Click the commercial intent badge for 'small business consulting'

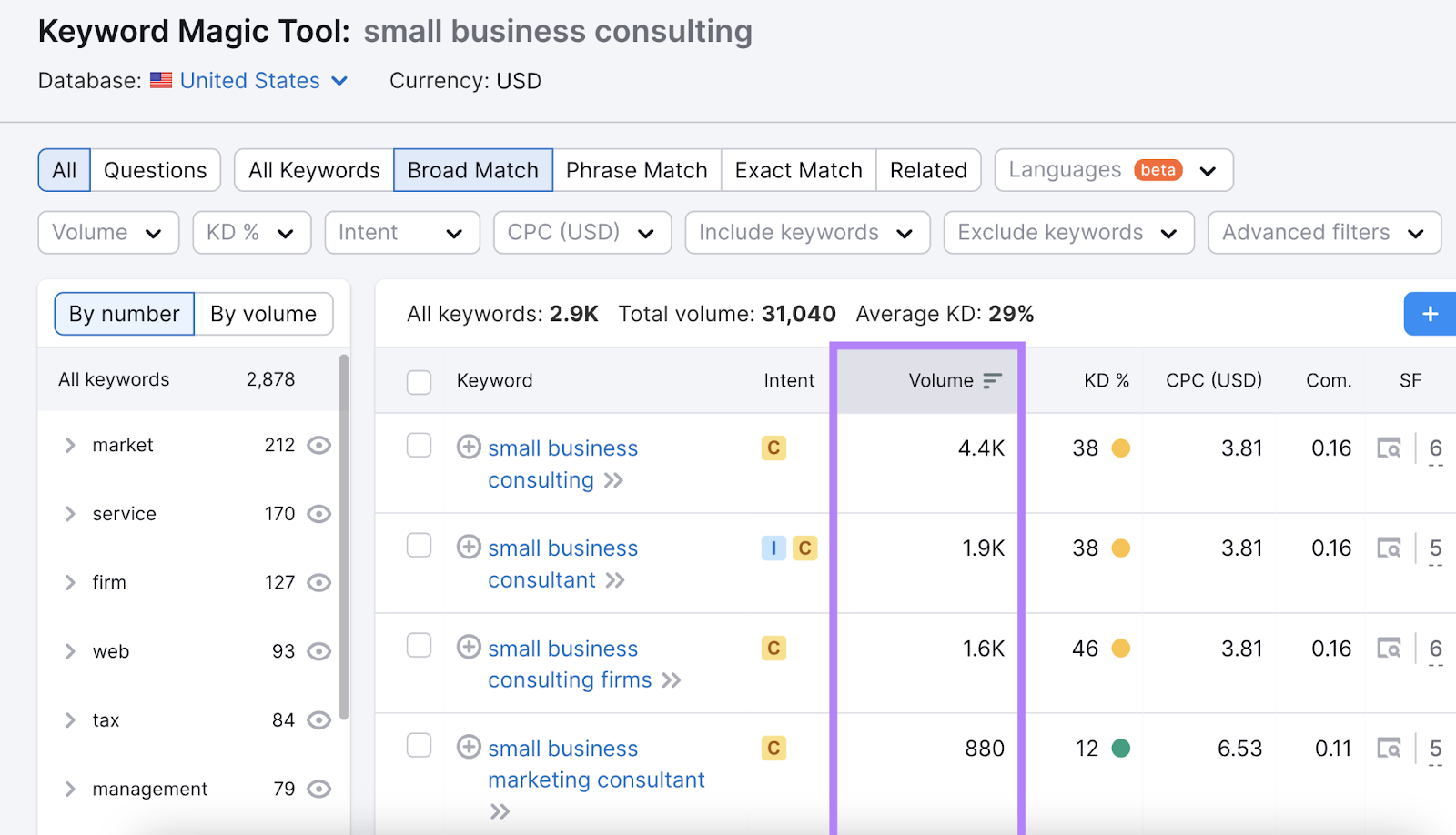(x=773, y=448)
